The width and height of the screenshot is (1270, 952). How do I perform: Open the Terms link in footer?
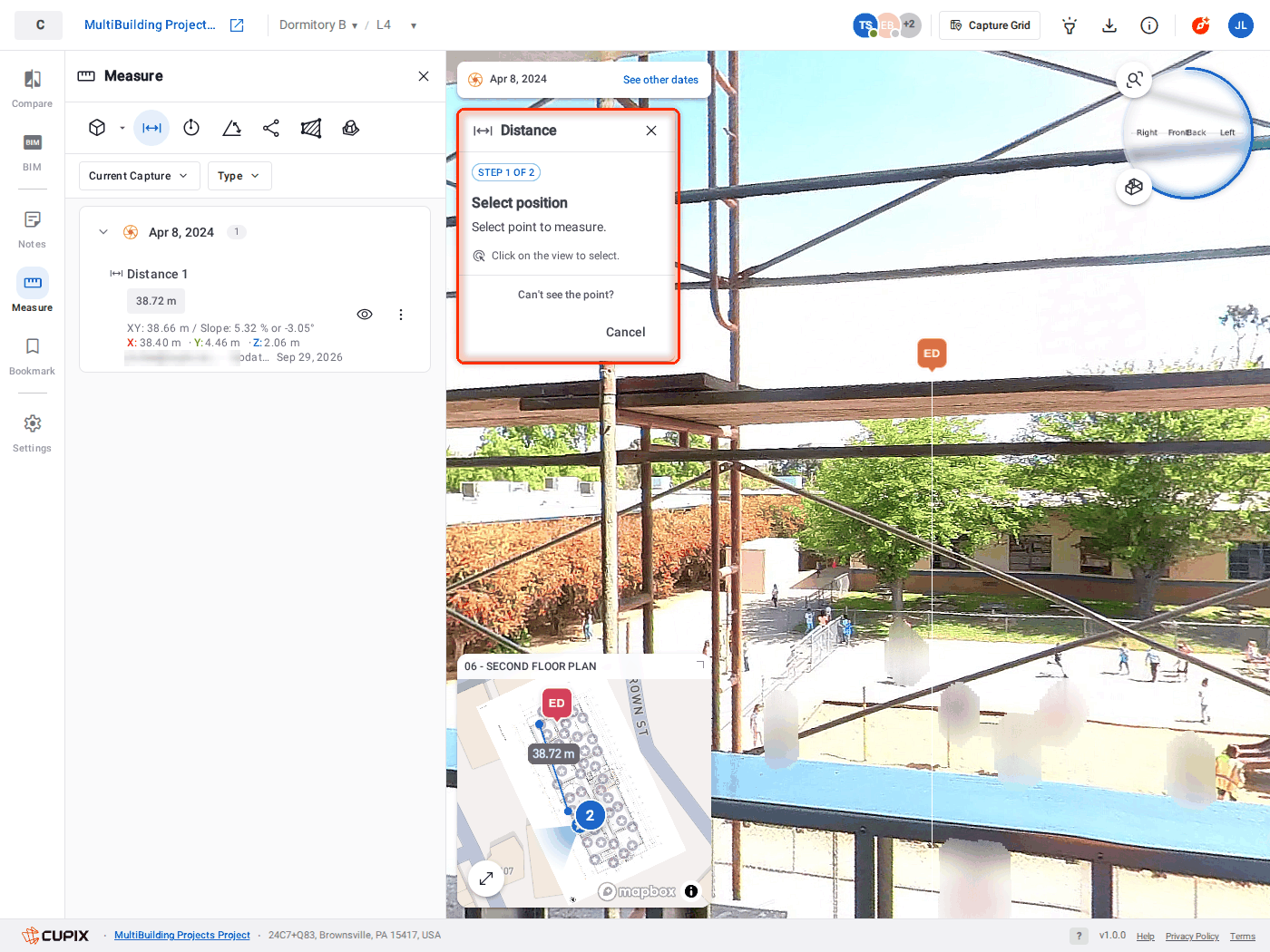(1243, 937)
